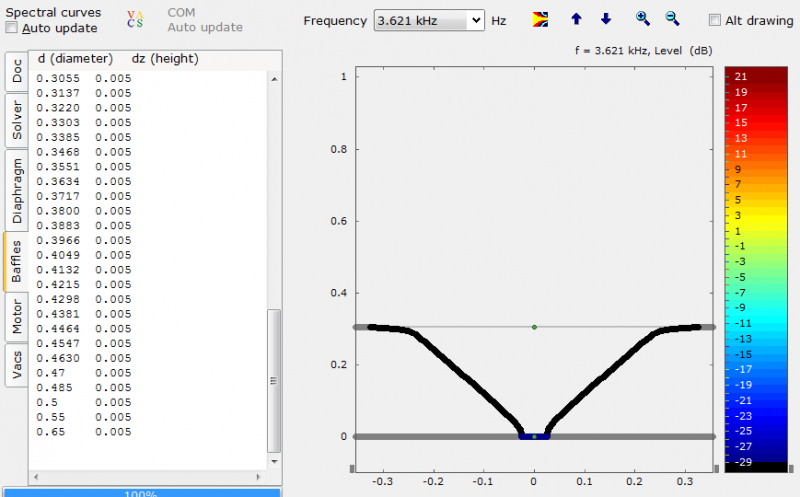Image resolution: width=800 pixels, height=497 pixels.
Task: Click the green point at plot origin
Action: tap(534, 436)
